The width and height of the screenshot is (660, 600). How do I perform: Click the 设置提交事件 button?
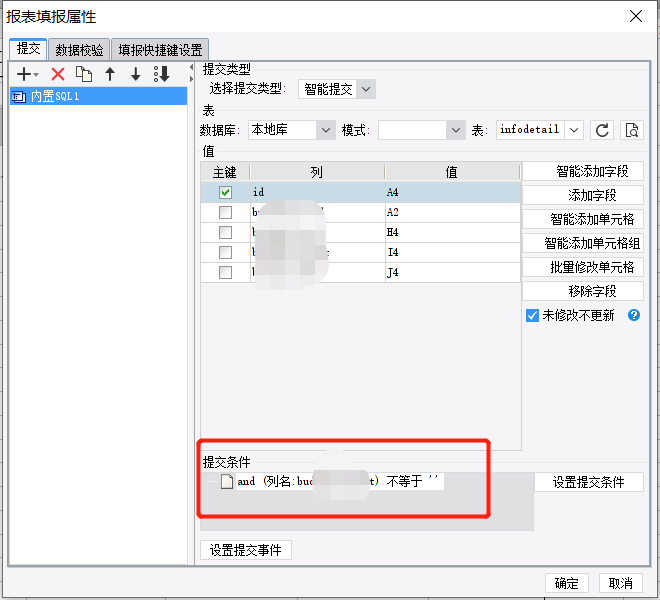[x=246, y=550]
